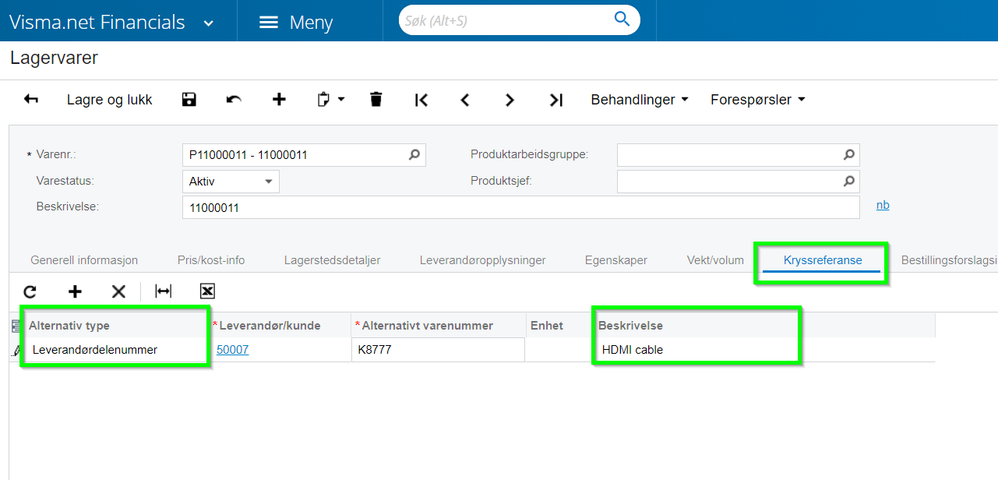The image size is (998, 480).
Task: Go to the previous record
Action: pyautogui.click(x=465, y=100)
